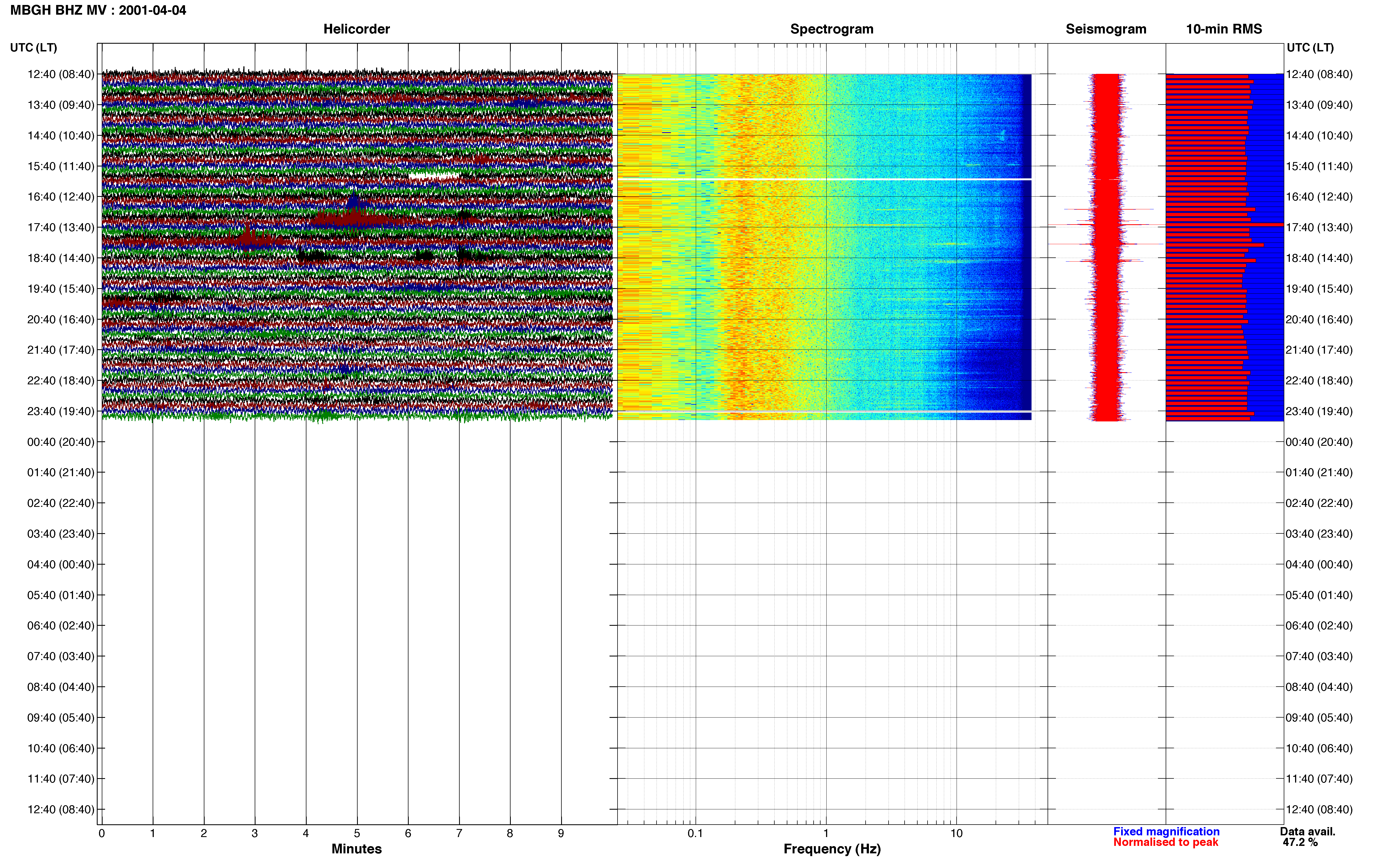Click the left time label '05:40 (01:40)'
Viewport: 1388px width, 868px height.
61,595
